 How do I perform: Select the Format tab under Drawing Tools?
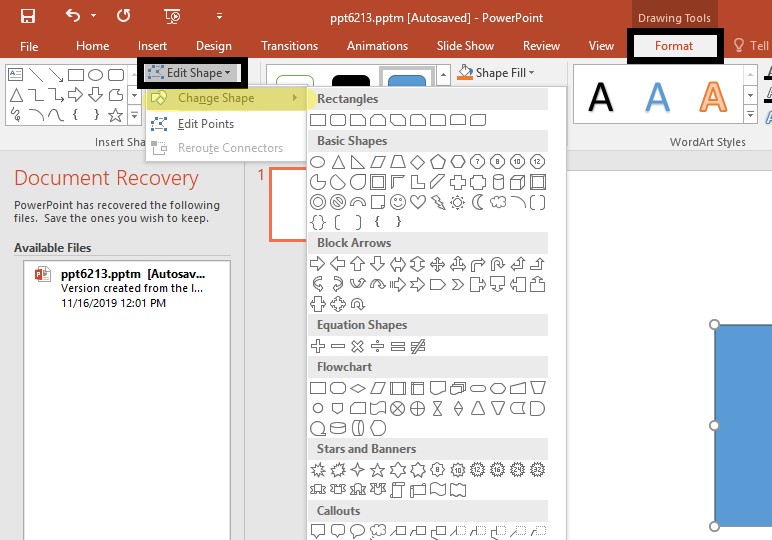pos(674,46)
